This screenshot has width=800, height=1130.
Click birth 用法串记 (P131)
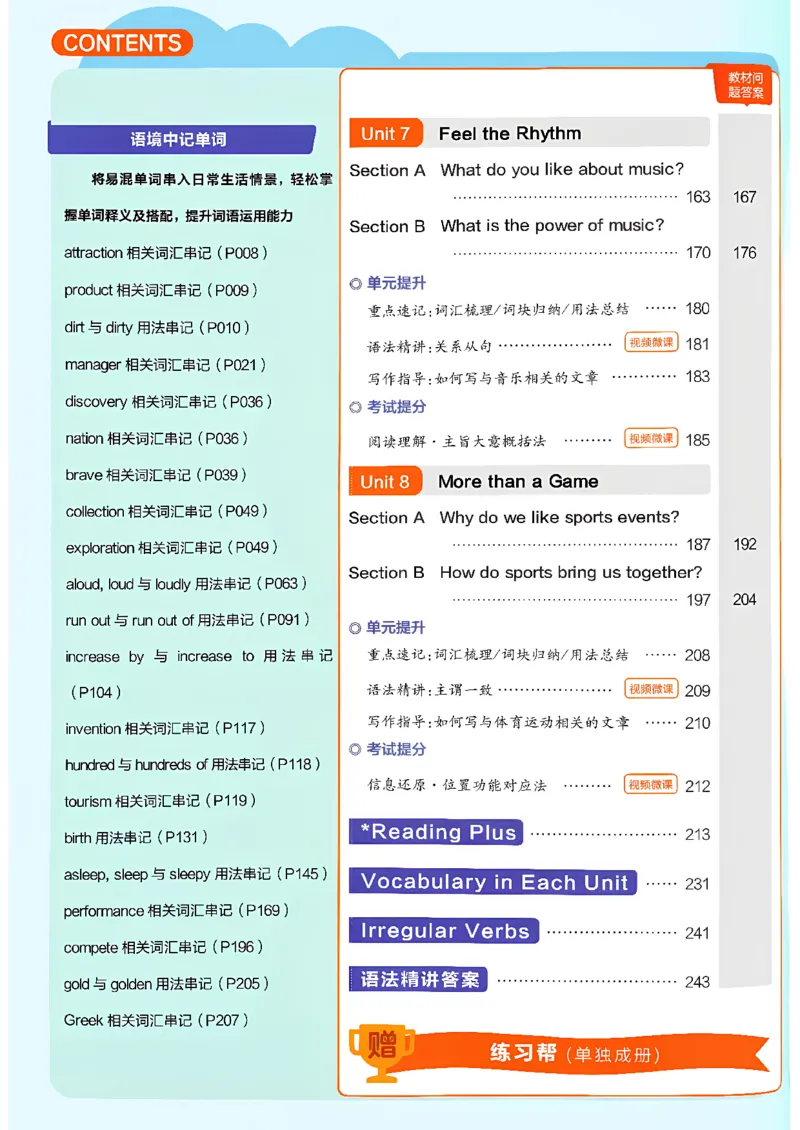(136, 837)
